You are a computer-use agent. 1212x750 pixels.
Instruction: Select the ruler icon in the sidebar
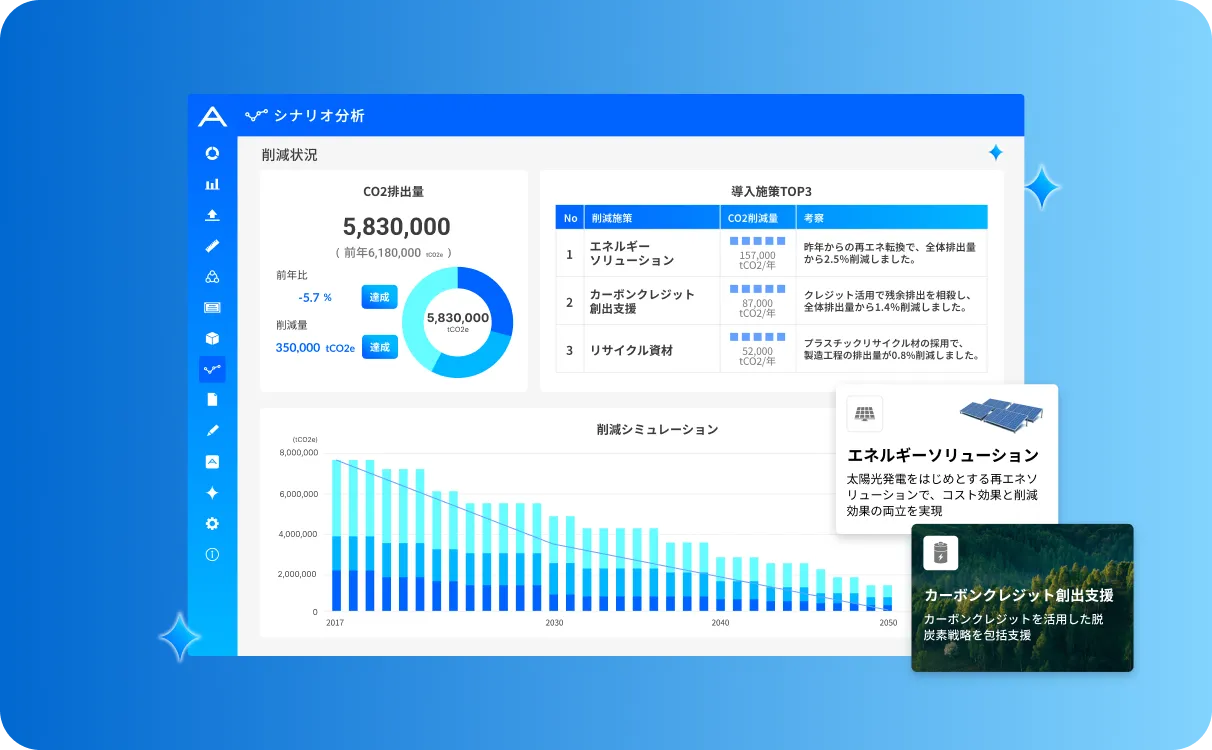pos(212,246)
